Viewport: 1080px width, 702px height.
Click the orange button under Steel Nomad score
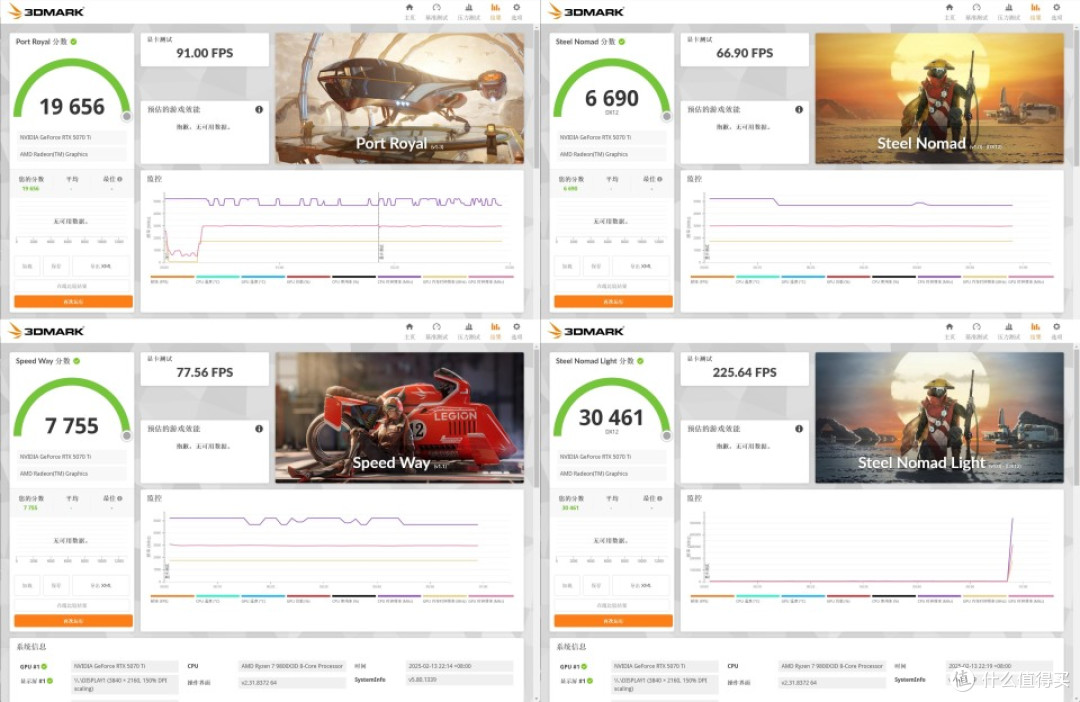pyautogui.click(x=614, y=302)
